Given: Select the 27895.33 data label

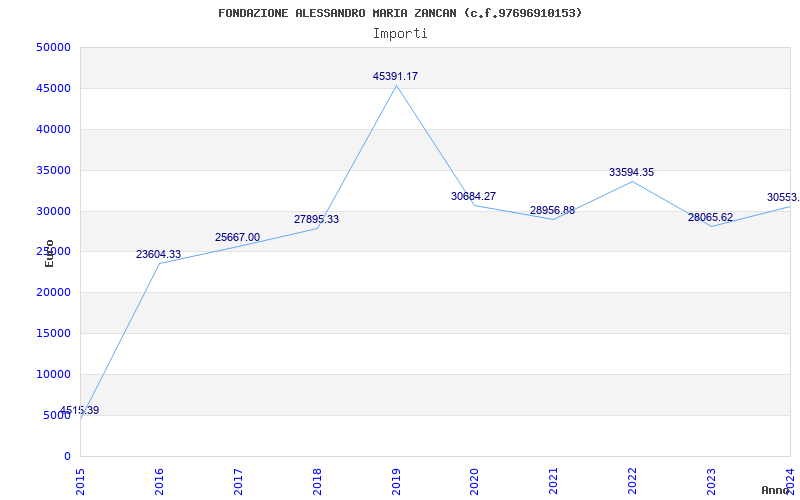Looking at the screenshot, I should pos(316,219).
